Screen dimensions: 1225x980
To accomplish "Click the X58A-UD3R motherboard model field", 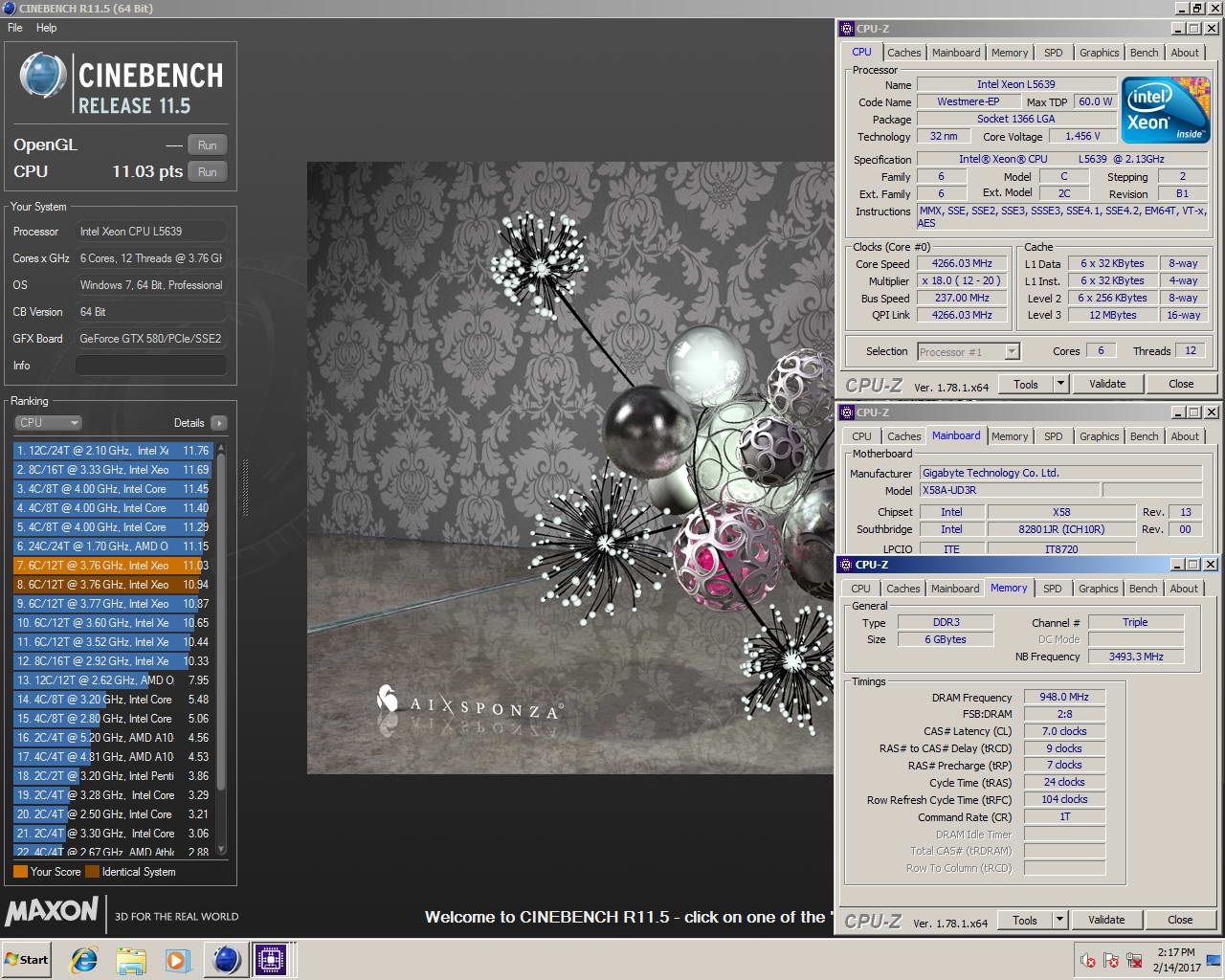I will 1008,490.
